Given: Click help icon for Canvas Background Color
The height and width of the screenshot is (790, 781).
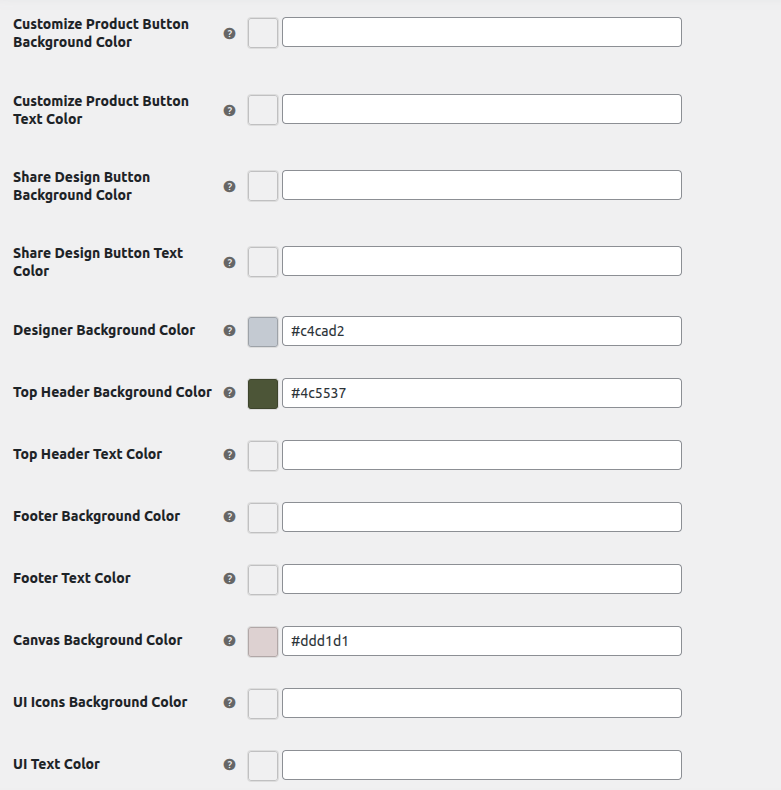Looking at the screenshot, I should point(229,640).
